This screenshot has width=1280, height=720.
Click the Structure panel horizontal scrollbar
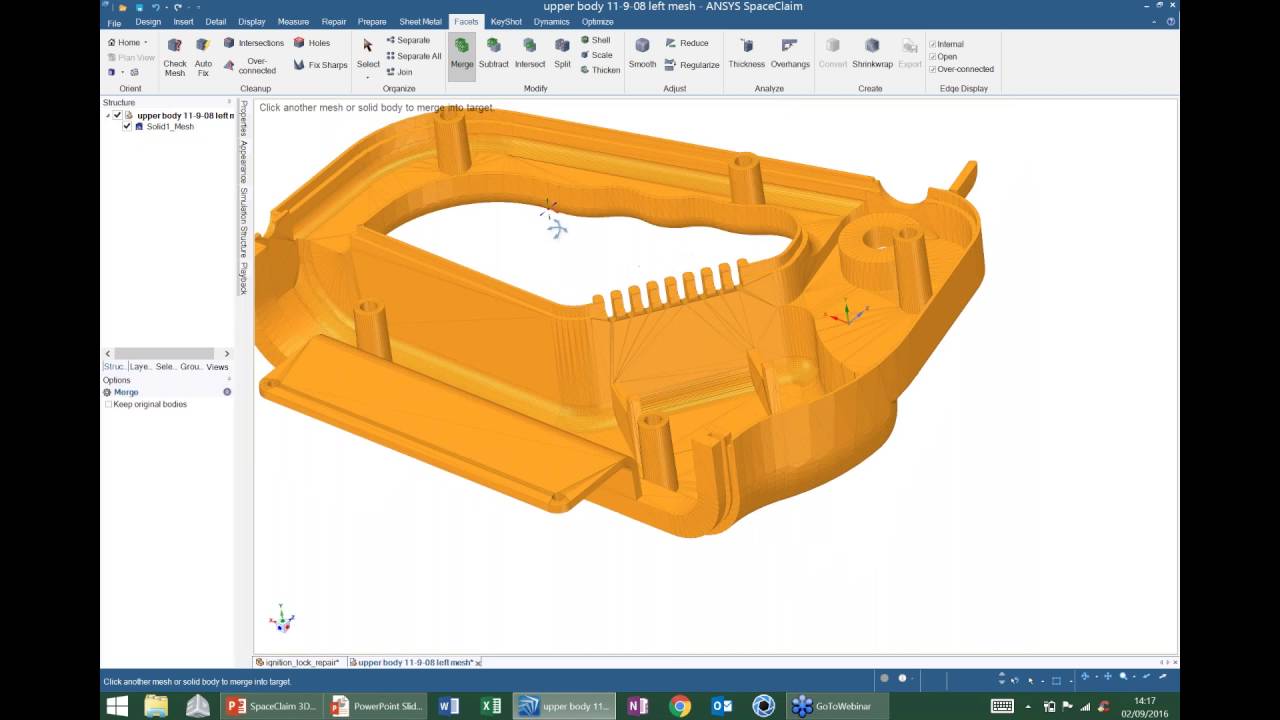pos(164,353)
